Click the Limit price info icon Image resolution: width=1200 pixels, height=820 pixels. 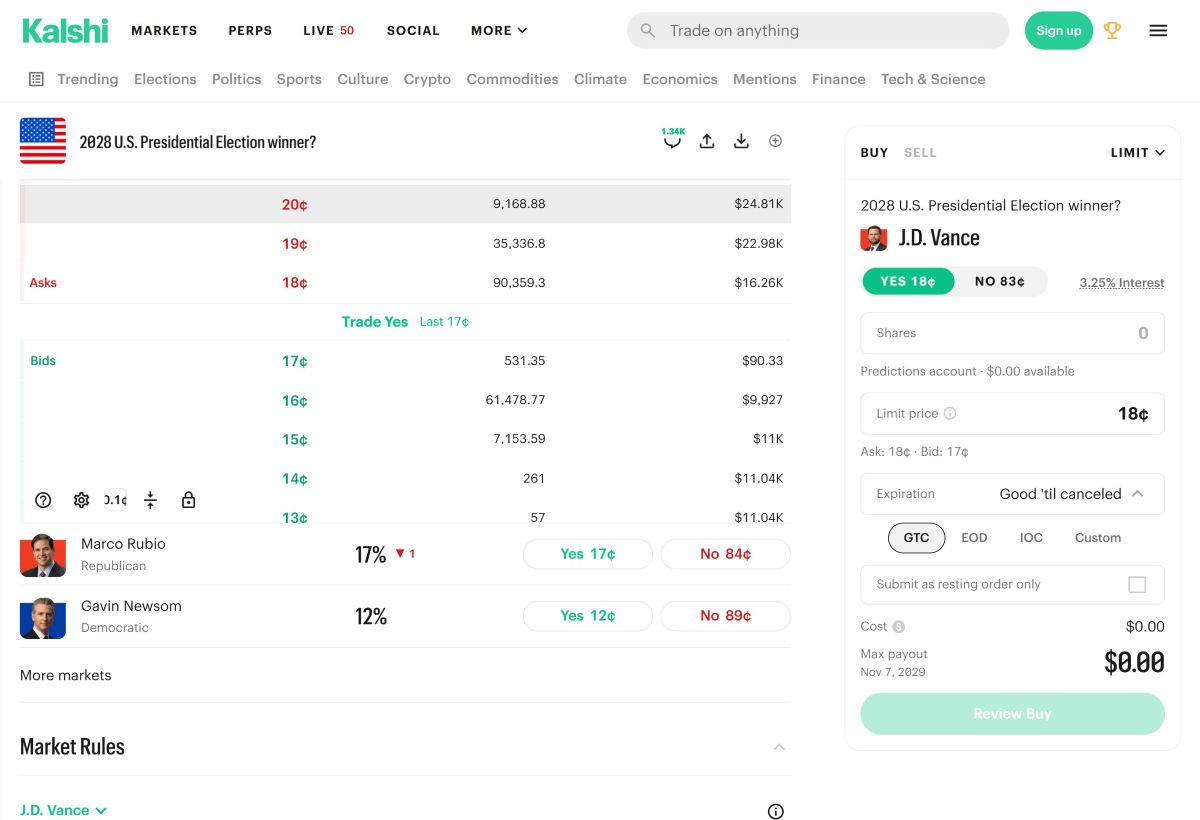tap(950, 413)
